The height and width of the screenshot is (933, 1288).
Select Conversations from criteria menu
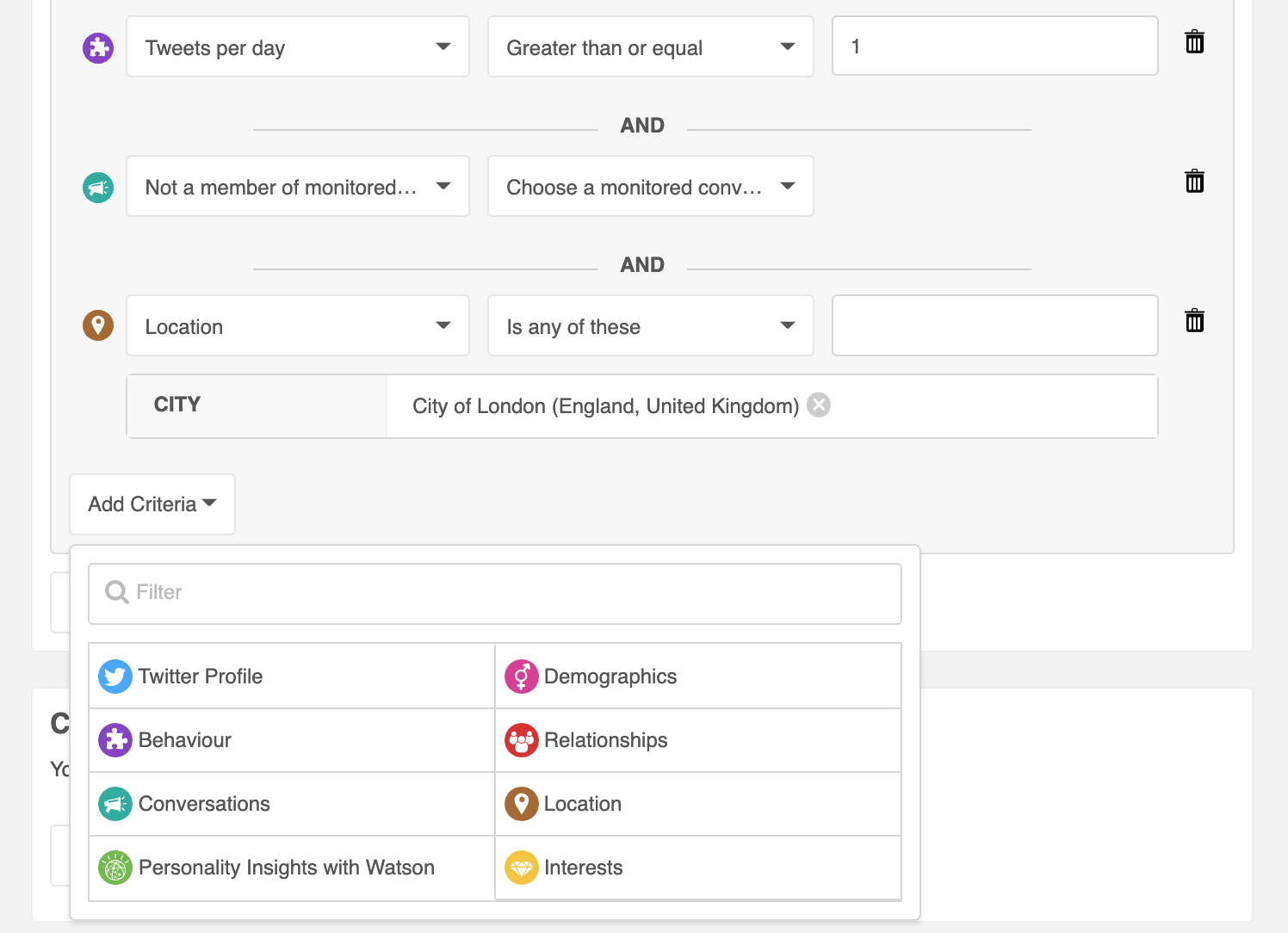pos(204,804)
